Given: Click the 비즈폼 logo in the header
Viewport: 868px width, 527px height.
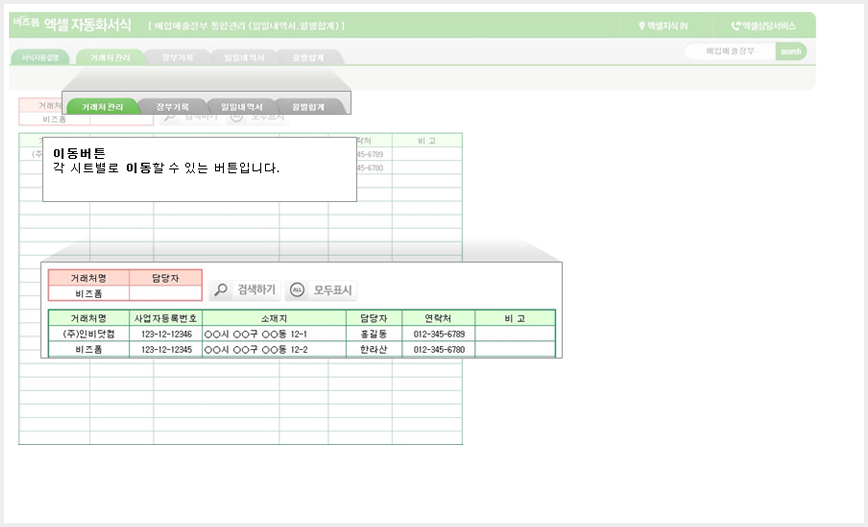Looking at the screenshot, I should (26, 22).
